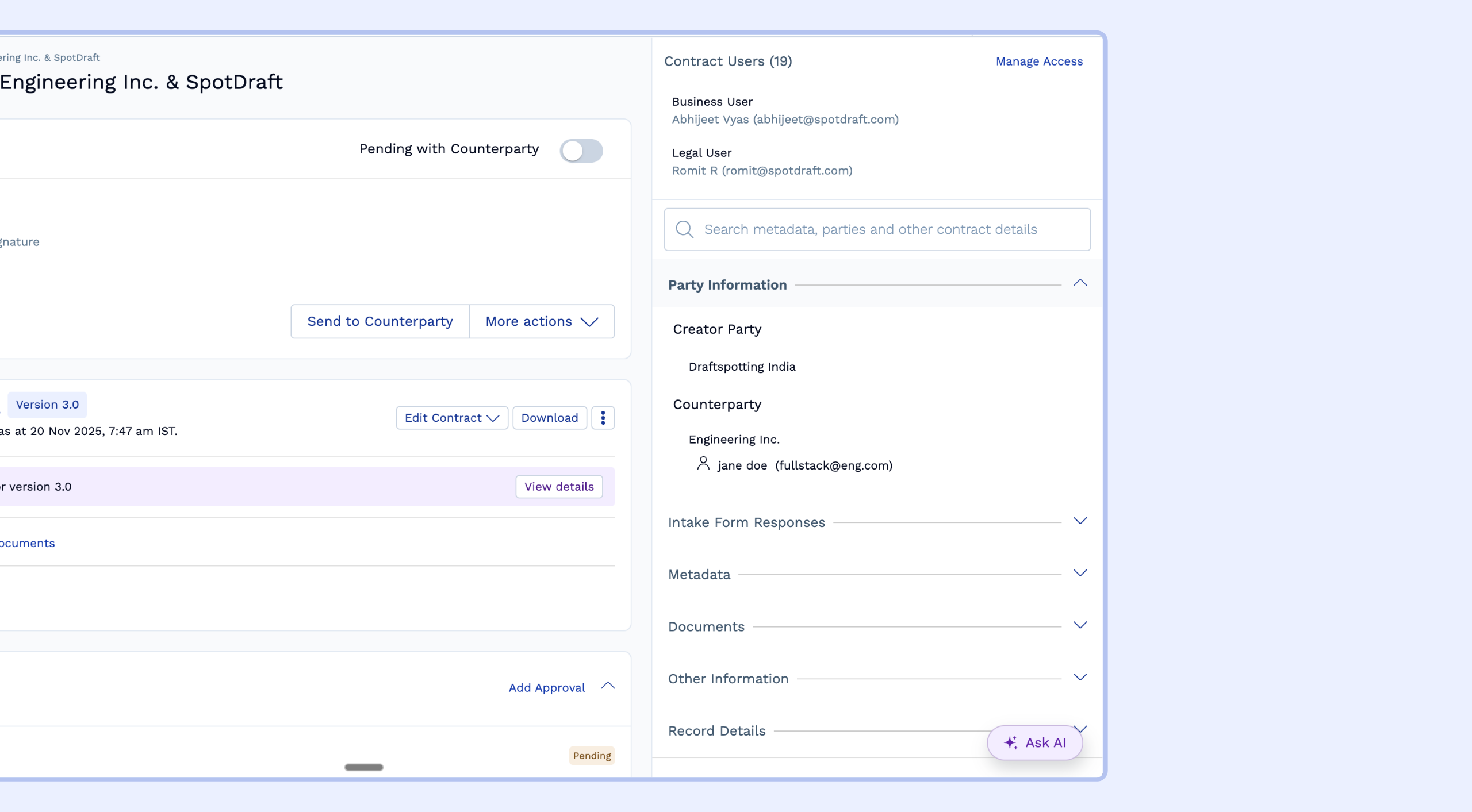Open the Manage Access link
The height and width of the screenshot is (812, 1472).
click(x=1038, y=61)
